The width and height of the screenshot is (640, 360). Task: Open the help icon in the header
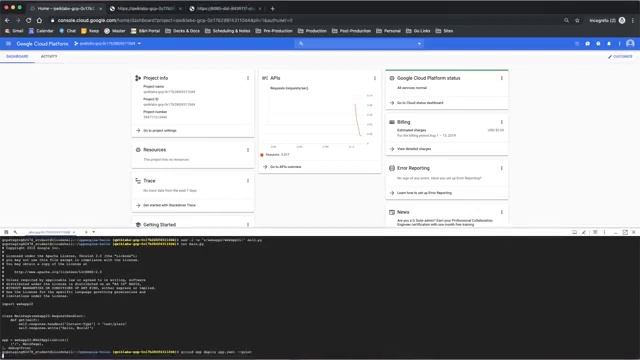(598, 44)
